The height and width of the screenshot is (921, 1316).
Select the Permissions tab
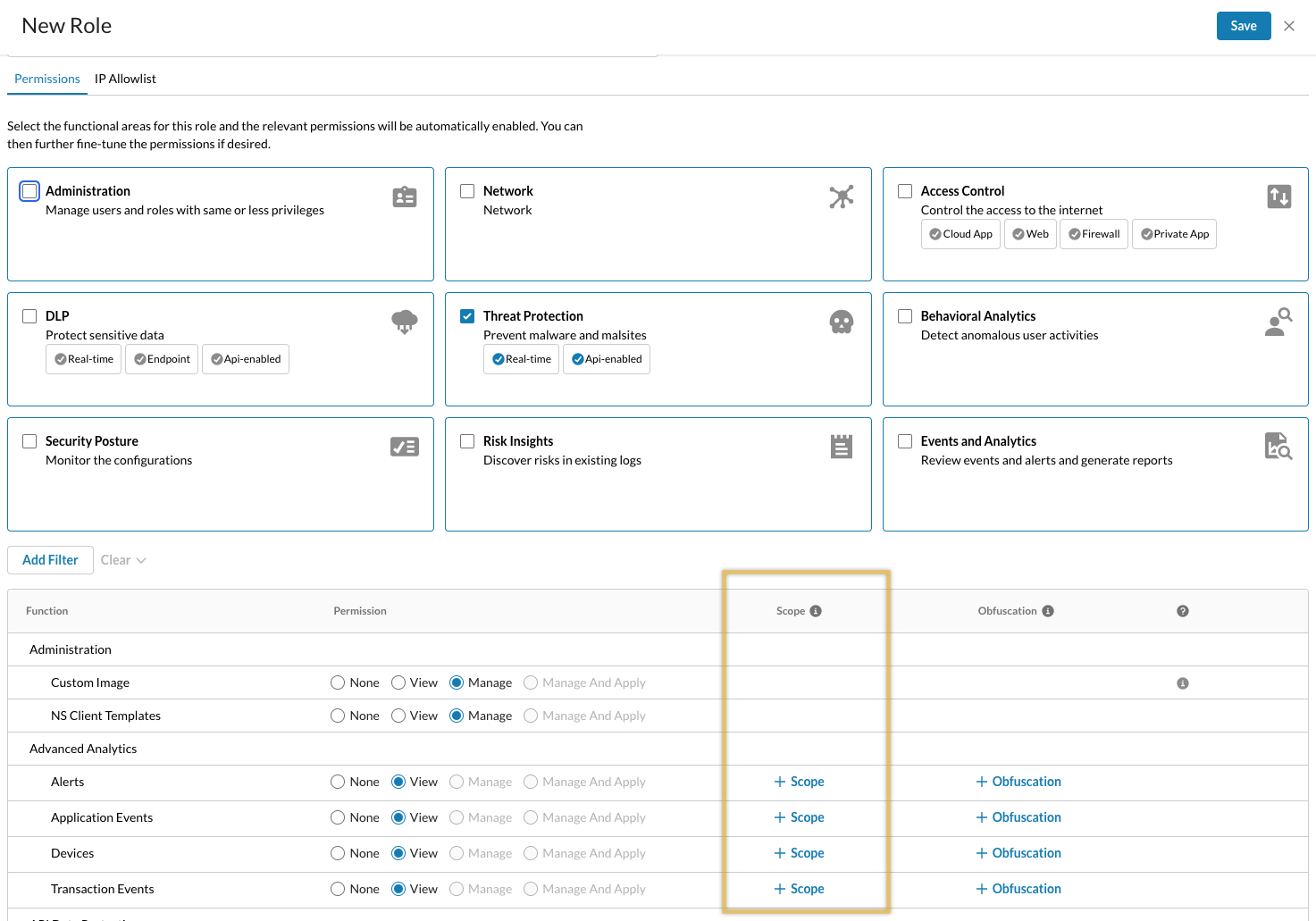pyautogui.click(x=46, y=79)
